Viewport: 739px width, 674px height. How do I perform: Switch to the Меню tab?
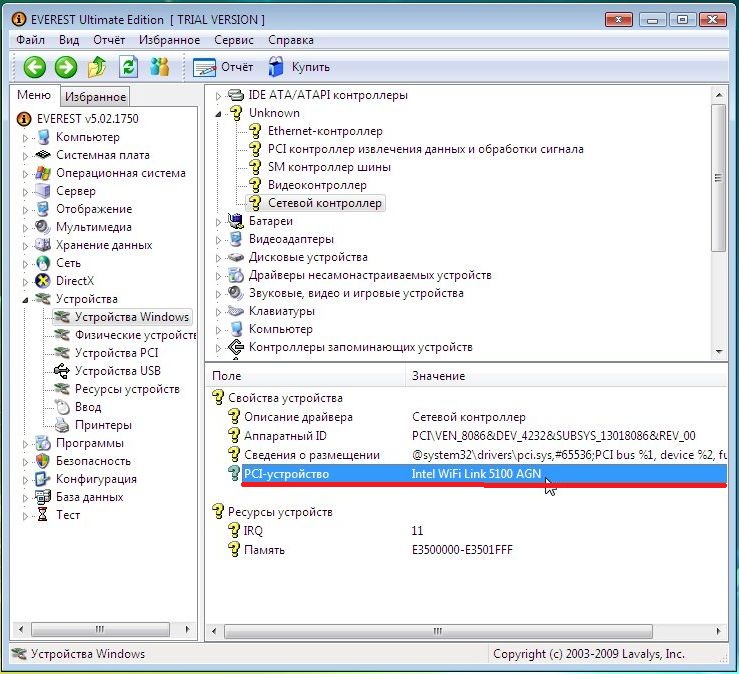[34, 95]
